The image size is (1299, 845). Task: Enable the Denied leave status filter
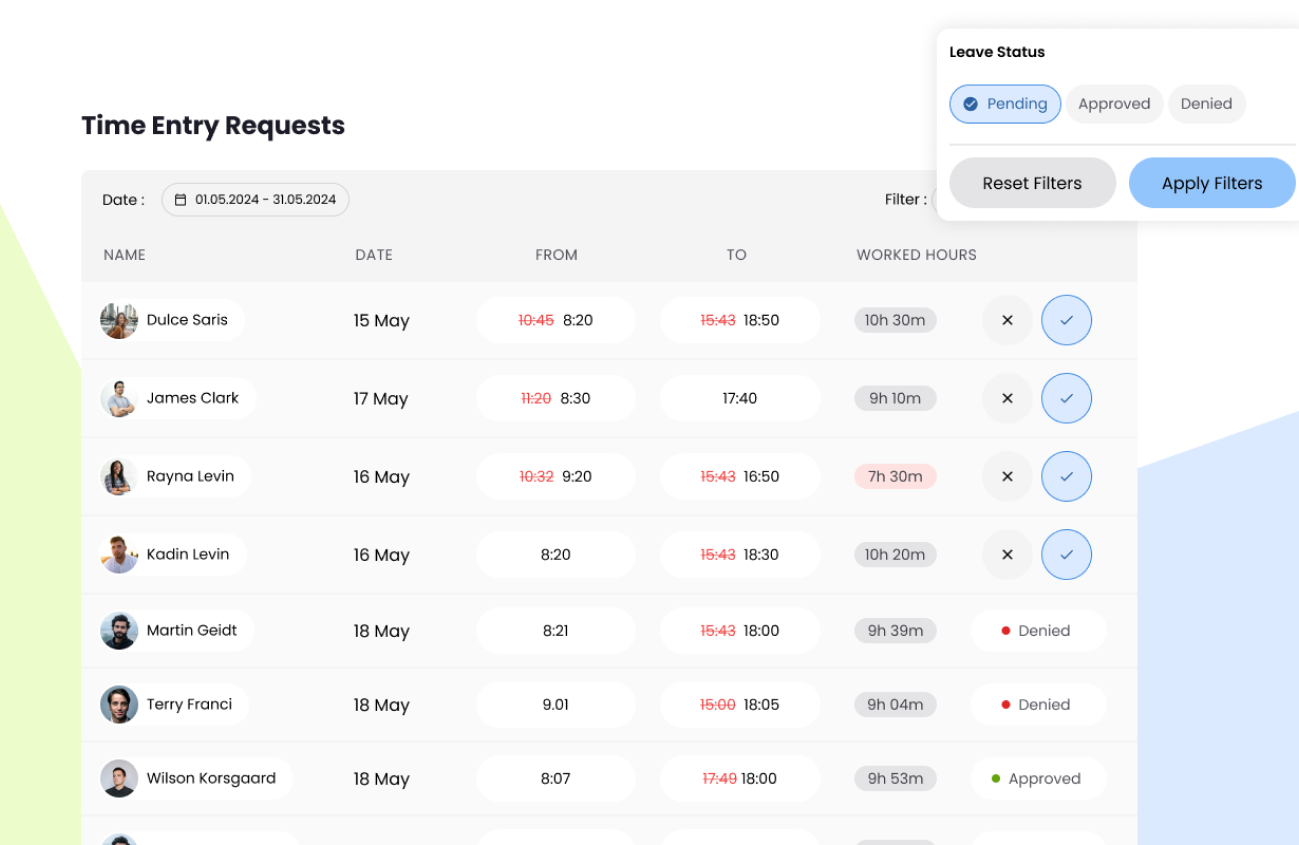click(x=1207, y=104)
